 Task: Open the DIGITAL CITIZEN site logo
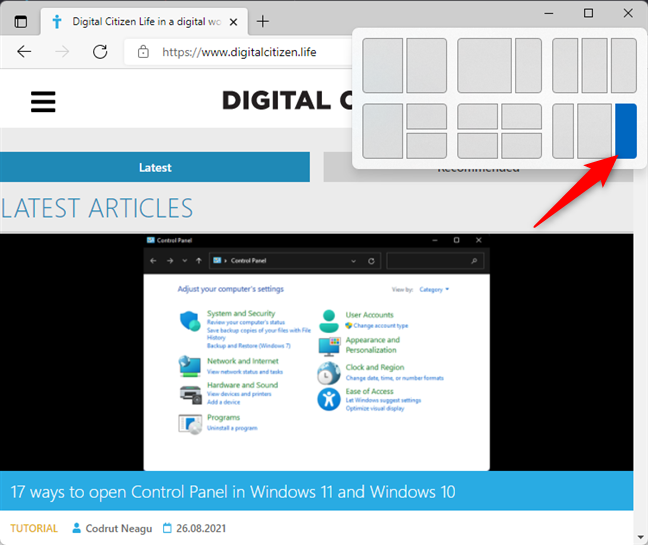(287, 100)
